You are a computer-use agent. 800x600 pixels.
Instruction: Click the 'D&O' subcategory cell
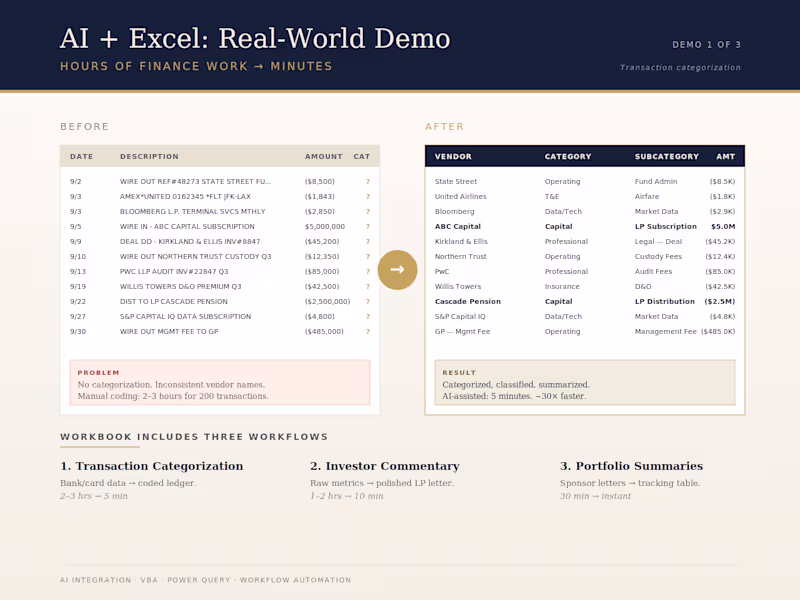click(643, 287)
